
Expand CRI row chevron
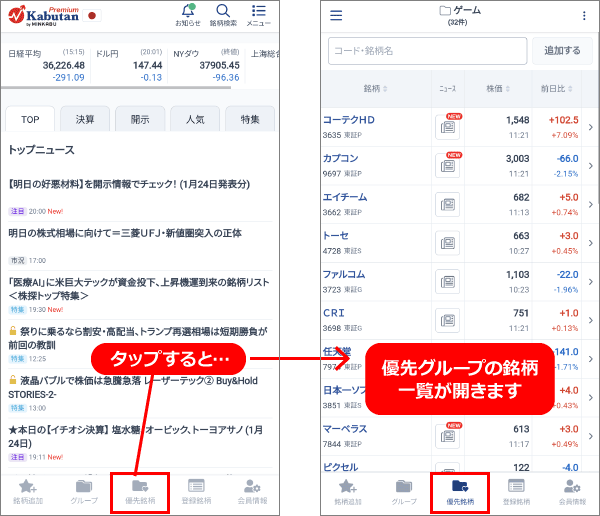[x=590, y=320]
